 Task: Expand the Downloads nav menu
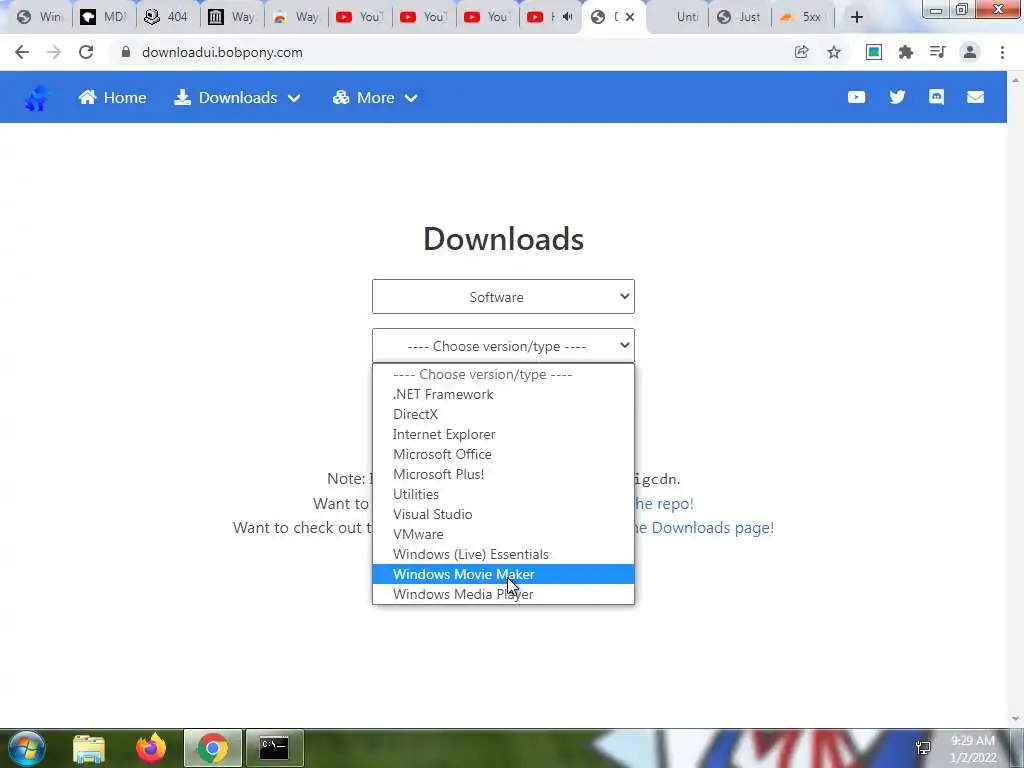[x=237, y=97]
